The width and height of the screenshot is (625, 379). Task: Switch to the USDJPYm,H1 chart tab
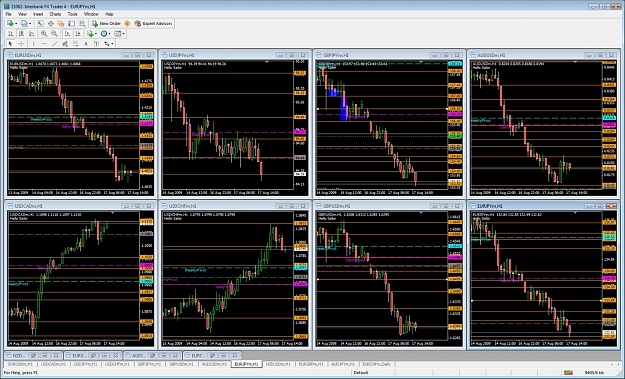click(86, 364)
